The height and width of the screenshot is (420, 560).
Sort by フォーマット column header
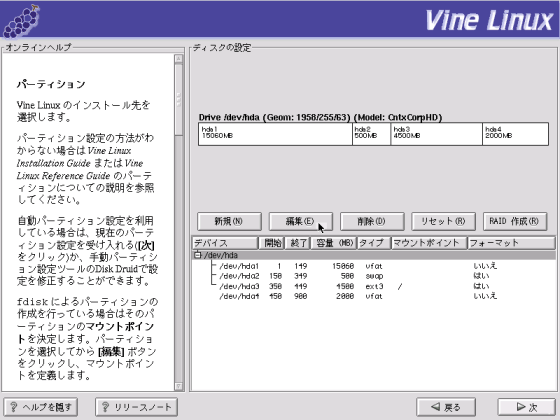(x=511, y=243)
